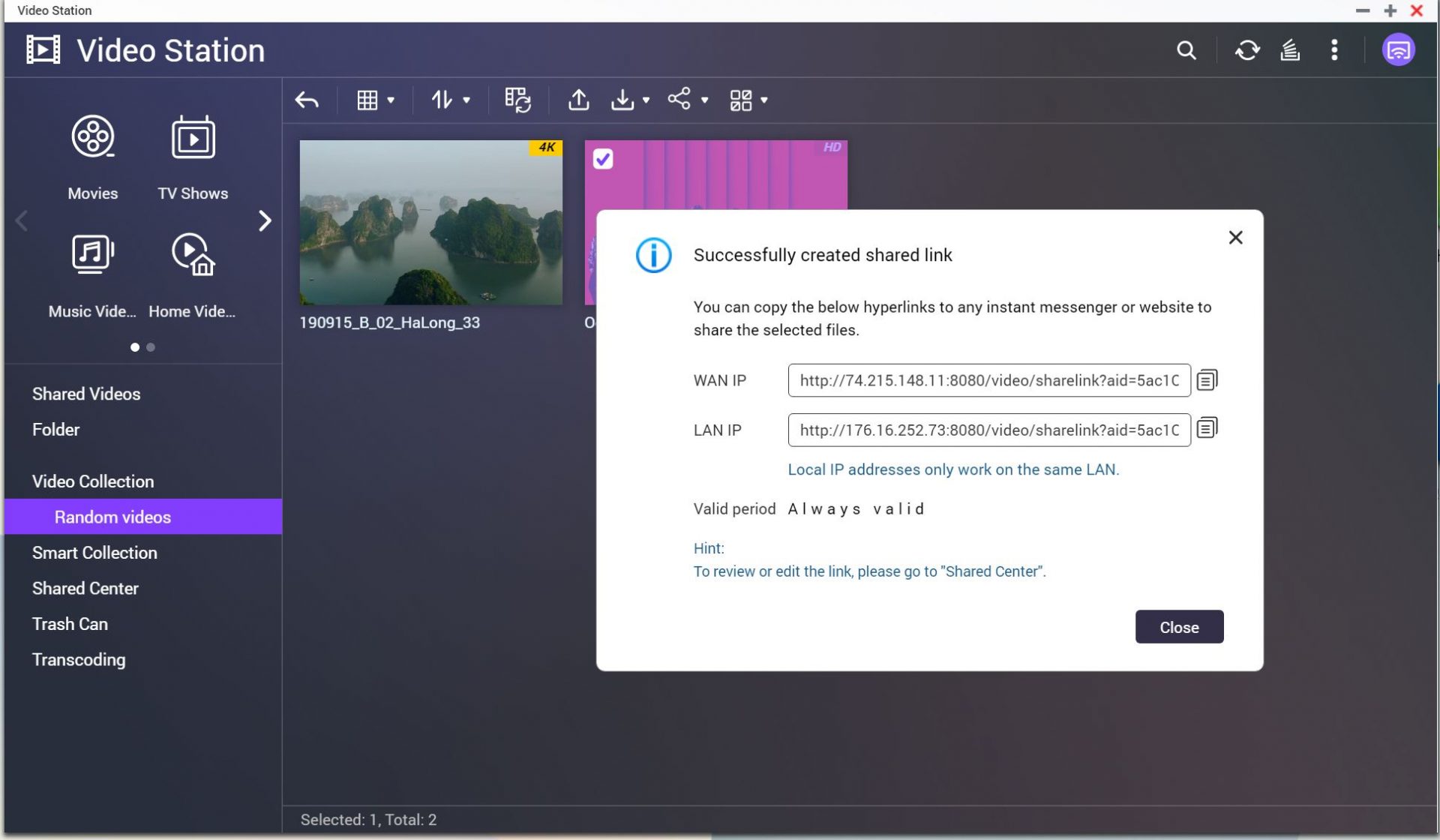Open the HaLong 4K video thumbnail

(430, 222)
